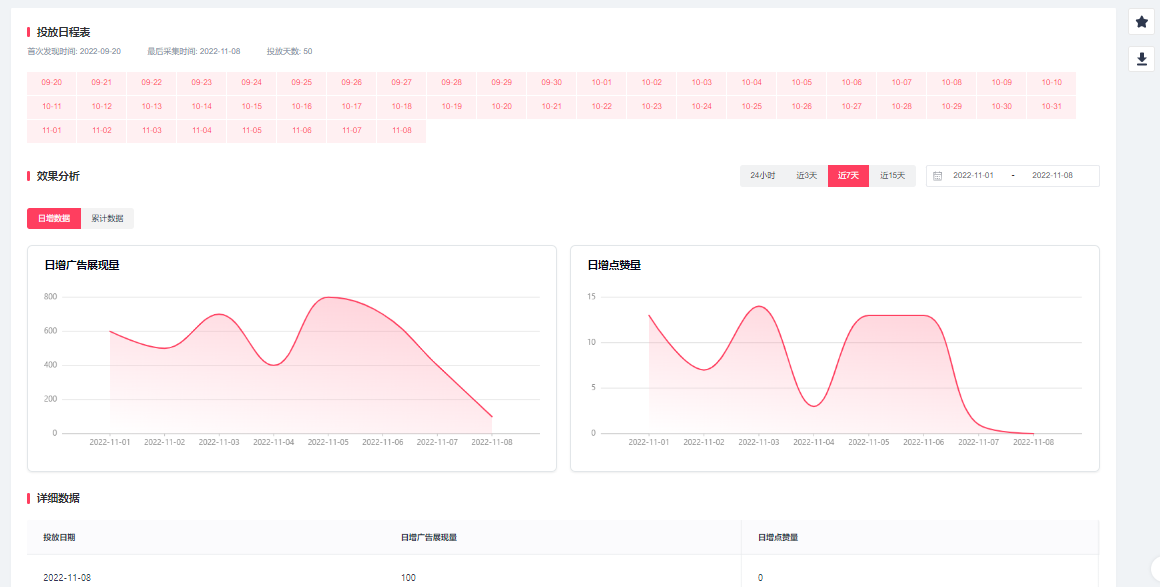Switch to 累计数据 cumulative view
The image size is (1160, 587).
pyautogui.click(x=107, y=218)
